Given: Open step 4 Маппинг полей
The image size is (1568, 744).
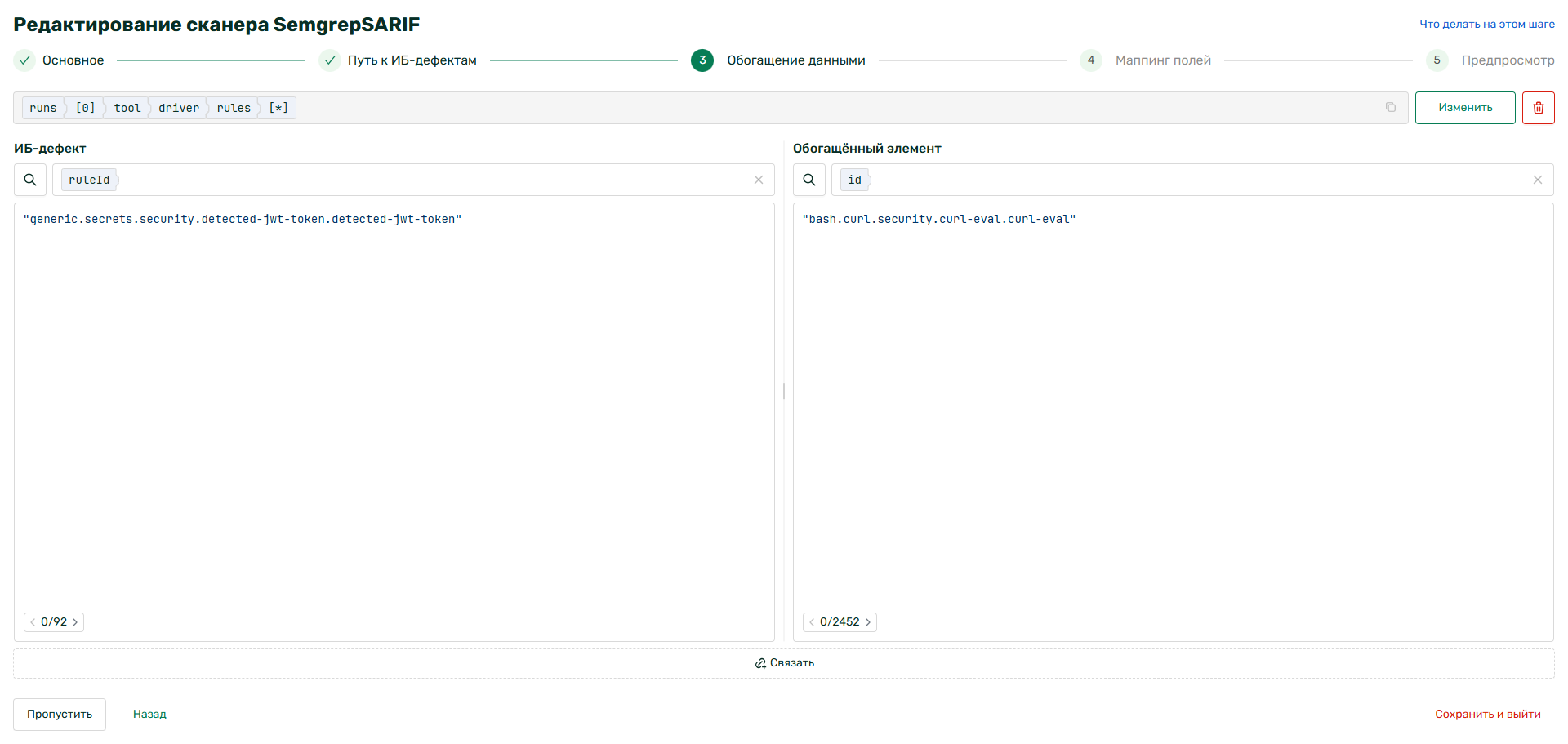Looking at the screenshot, I should click(1145, 60).
